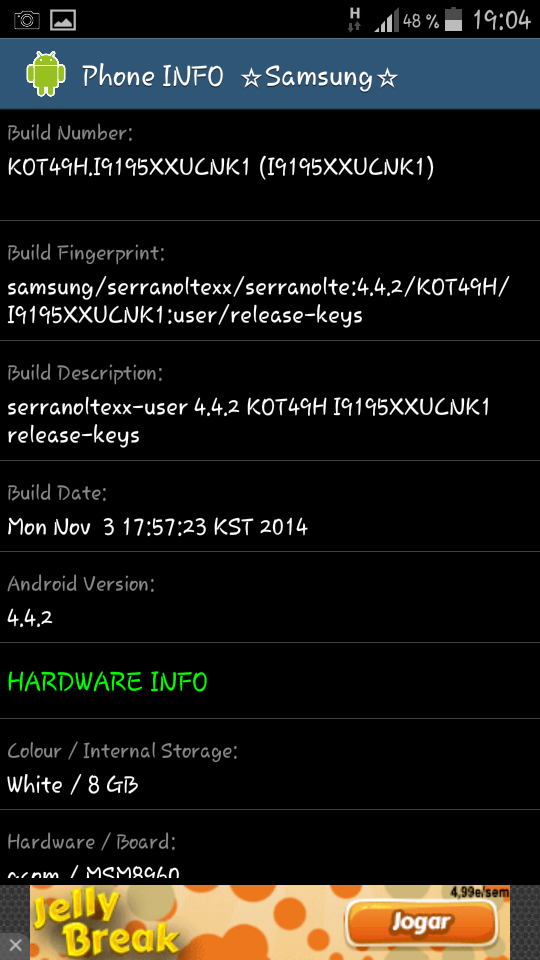Open the screenshot camera notification icon

[x=27, y=20]
